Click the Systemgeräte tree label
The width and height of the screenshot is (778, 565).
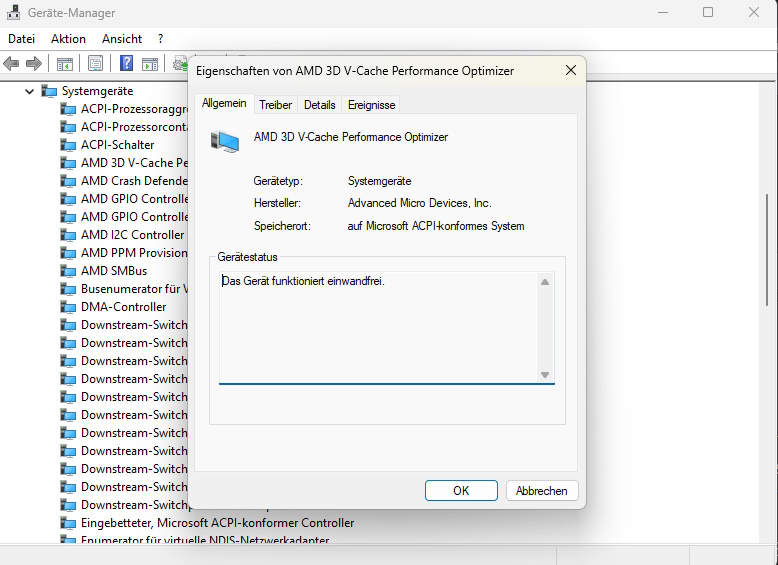click(x=97, y=91)
